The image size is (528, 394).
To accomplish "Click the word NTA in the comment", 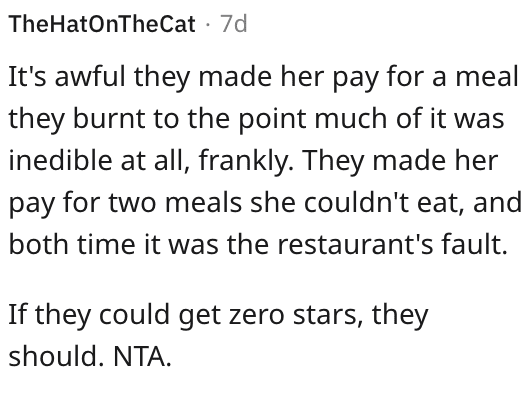I will point(142,356).
